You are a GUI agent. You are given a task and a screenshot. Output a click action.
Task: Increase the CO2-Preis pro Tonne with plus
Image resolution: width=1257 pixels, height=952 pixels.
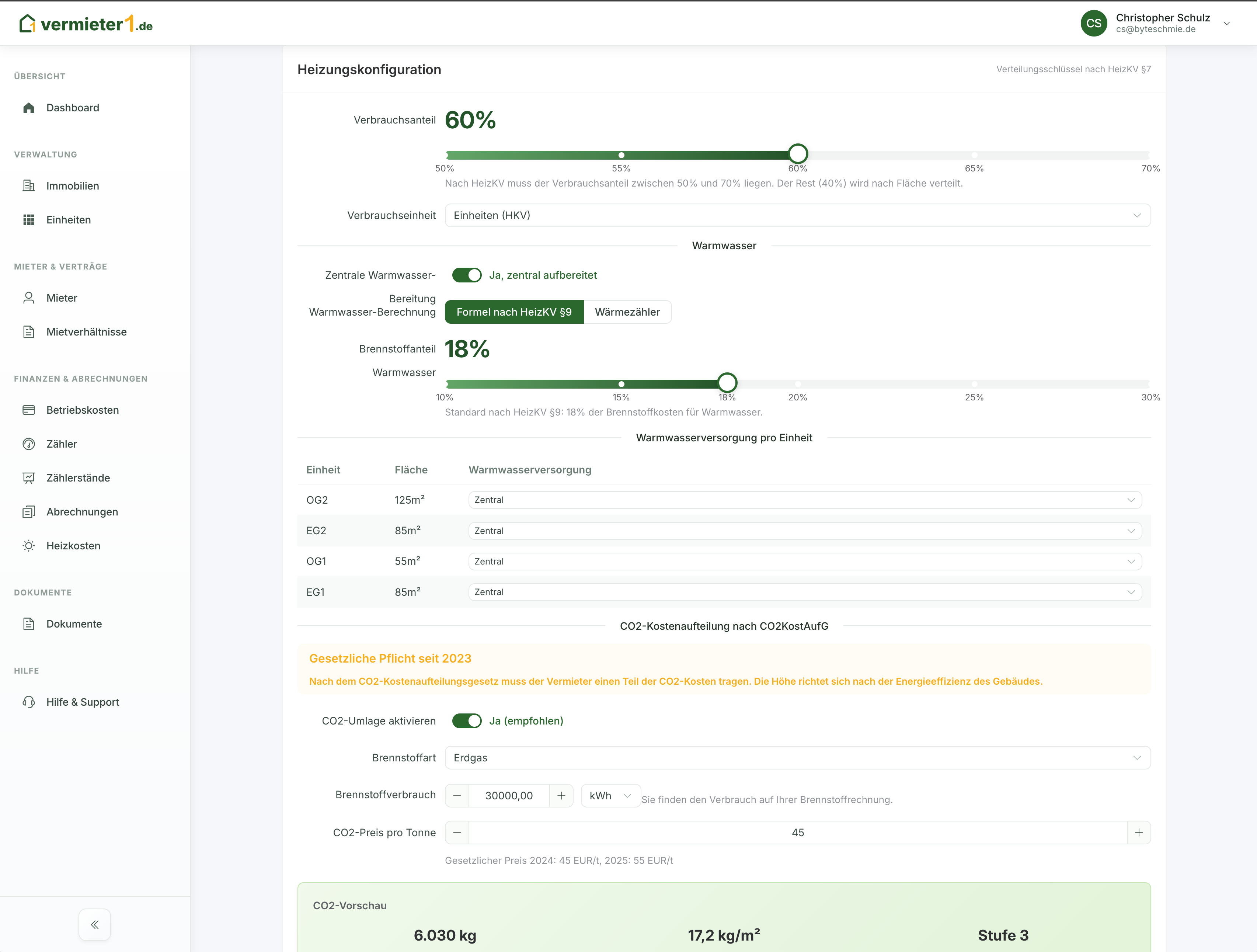(x=1139, y=833)
